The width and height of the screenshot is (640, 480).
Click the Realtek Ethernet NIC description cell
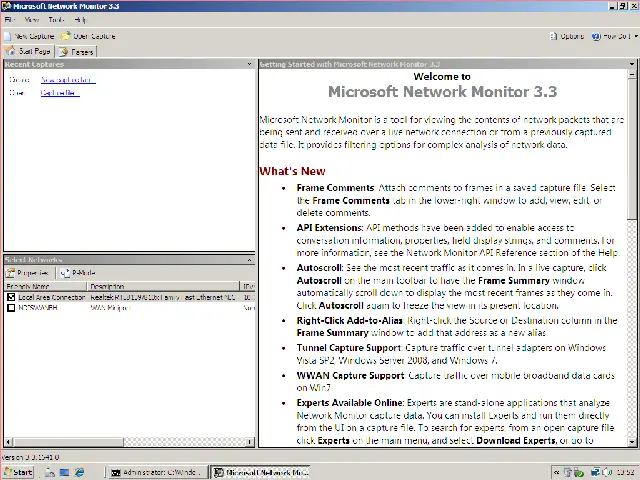163,297
